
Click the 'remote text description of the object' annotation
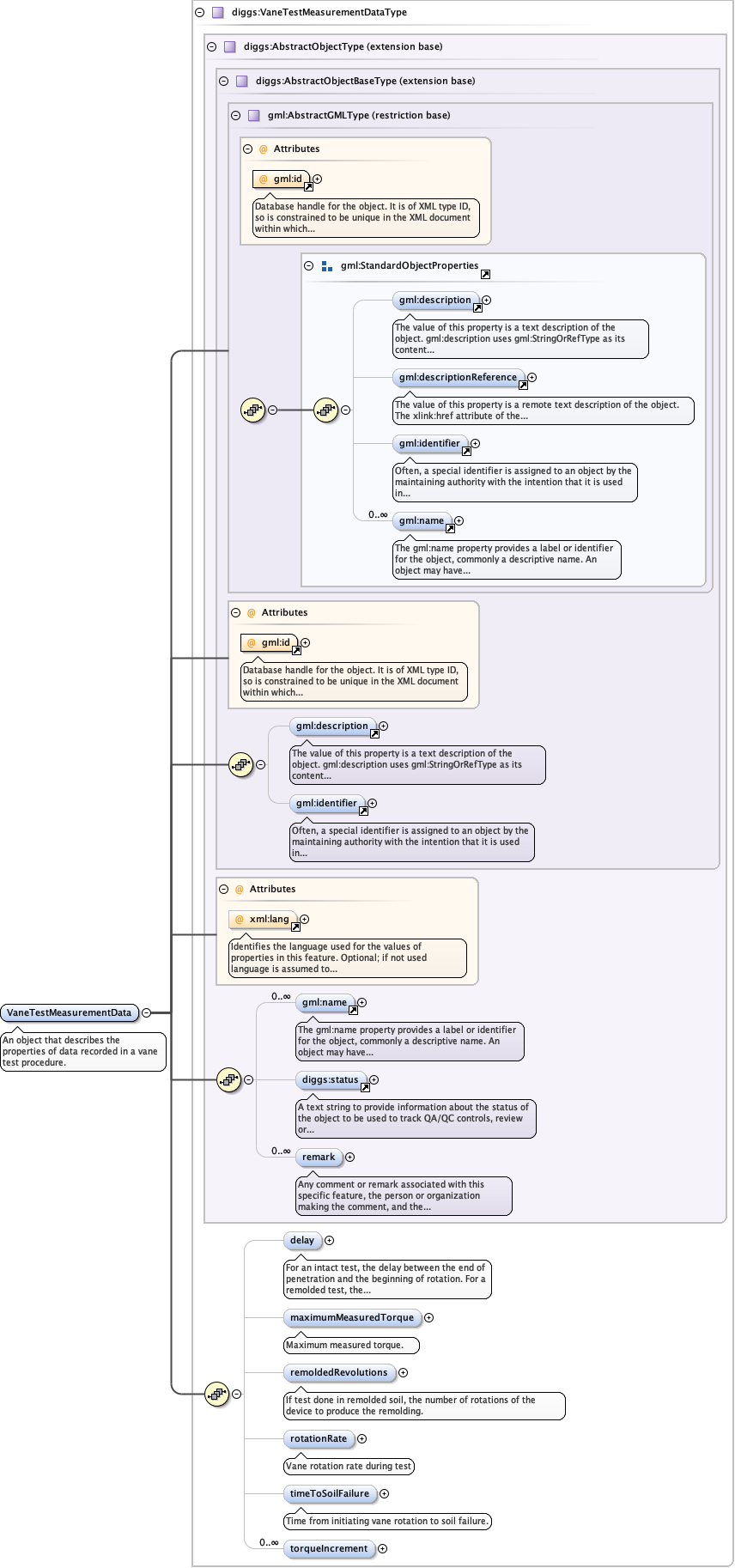pos(544,410)
